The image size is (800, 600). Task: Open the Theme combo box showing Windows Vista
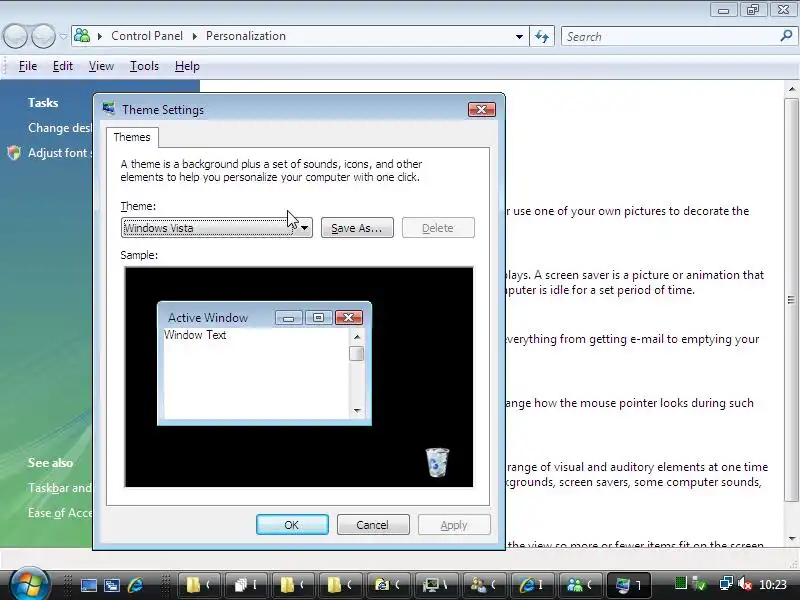tap(217, 228)
